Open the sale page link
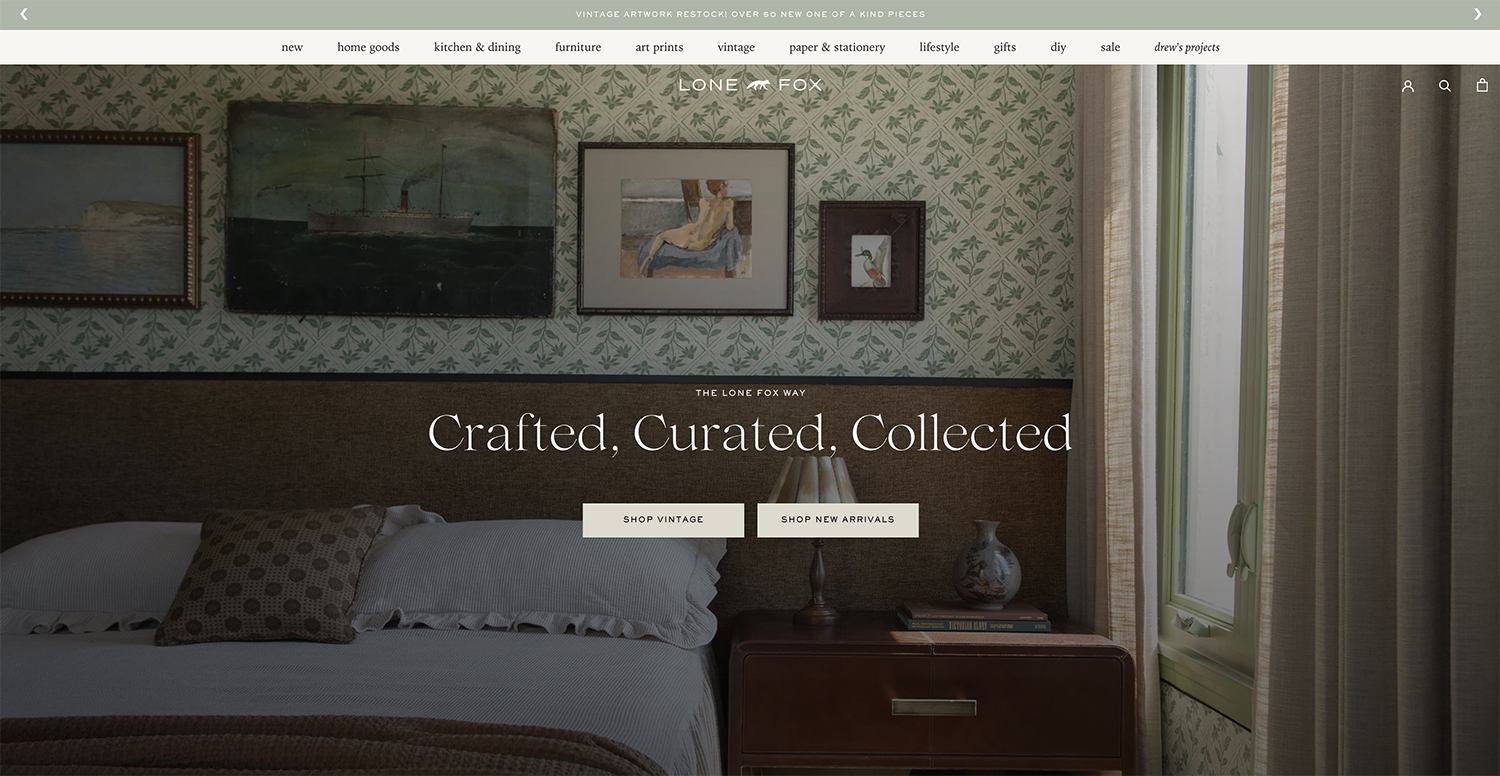 (1110, 47)
